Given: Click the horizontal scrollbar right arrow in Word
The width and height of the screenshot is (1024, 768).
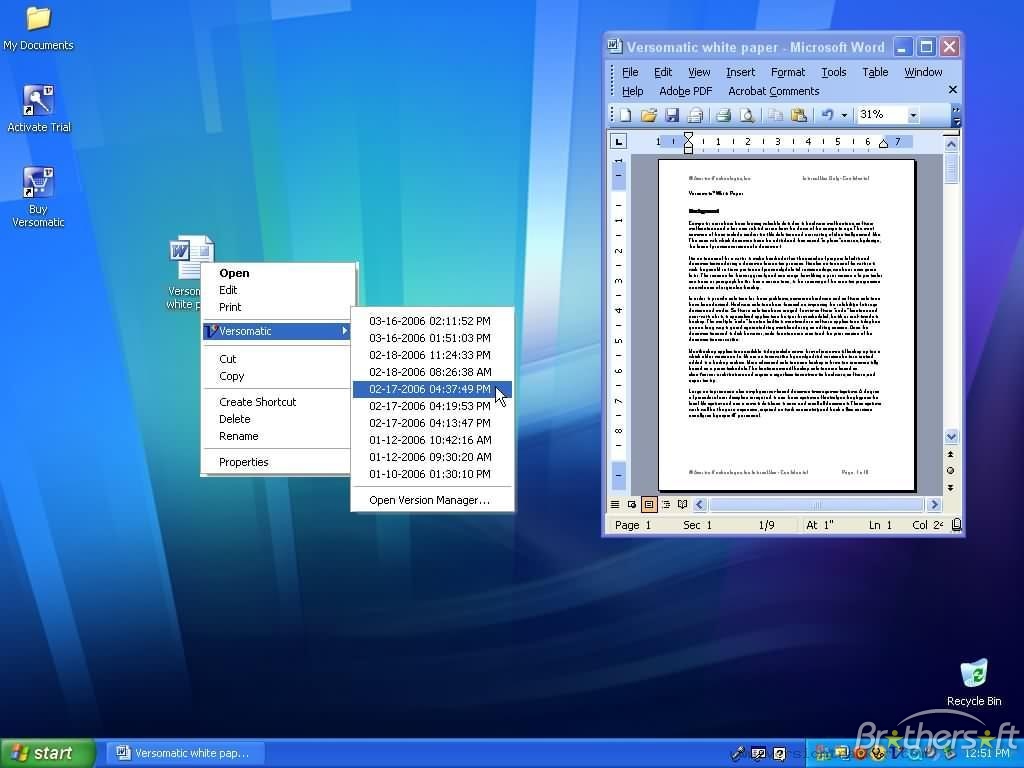Looking at the screenshot, I should (934, 504).
